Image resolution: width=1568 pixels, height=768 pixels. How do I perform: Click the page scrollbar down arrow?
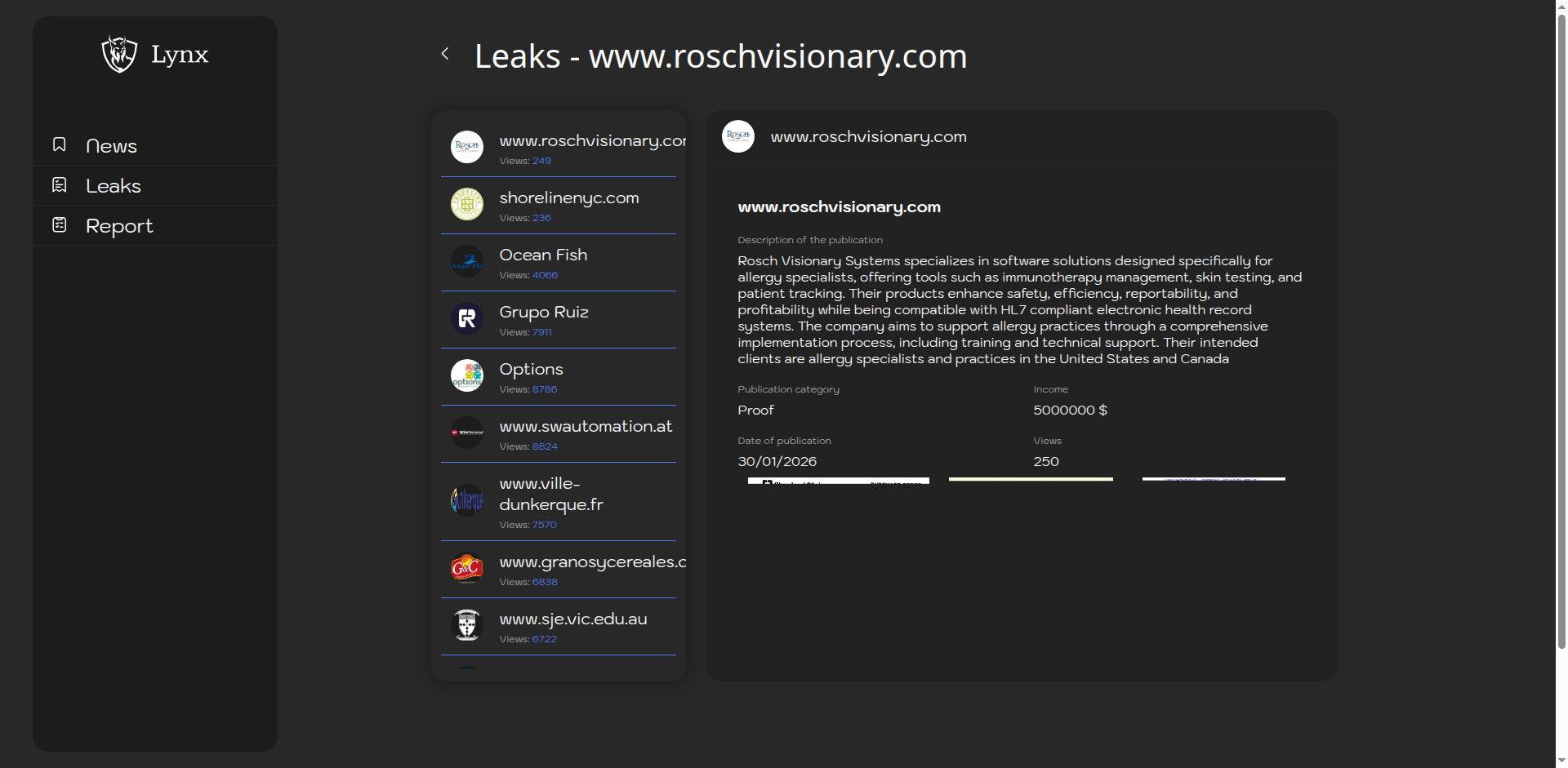tap(1561, 761)
